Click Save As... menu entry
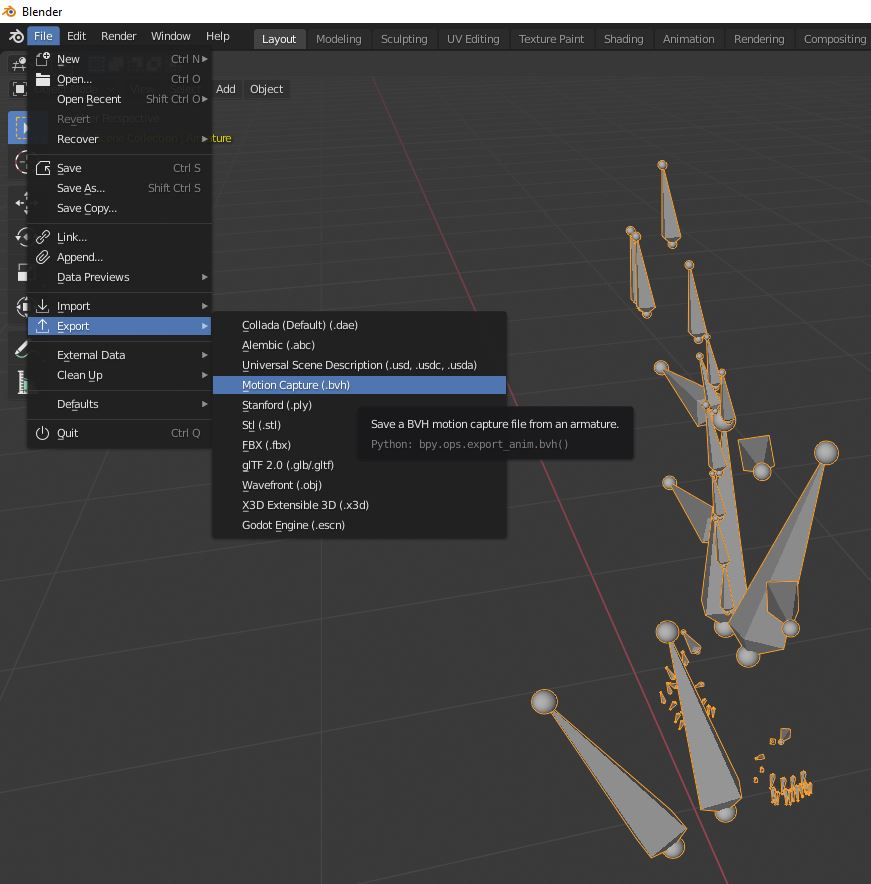 pos(120,188)
